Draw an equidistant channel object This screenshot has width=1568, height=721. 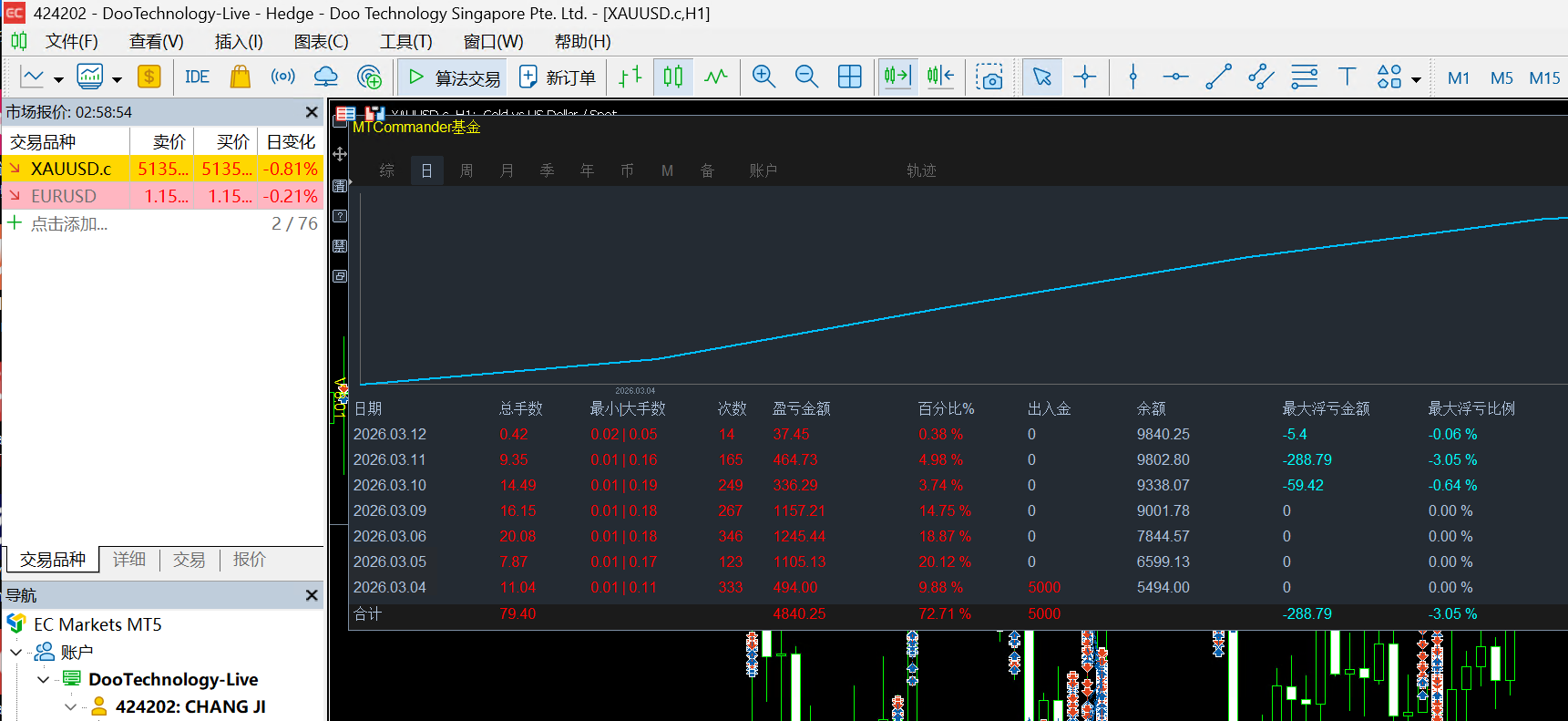click(x=1261, y=77)
